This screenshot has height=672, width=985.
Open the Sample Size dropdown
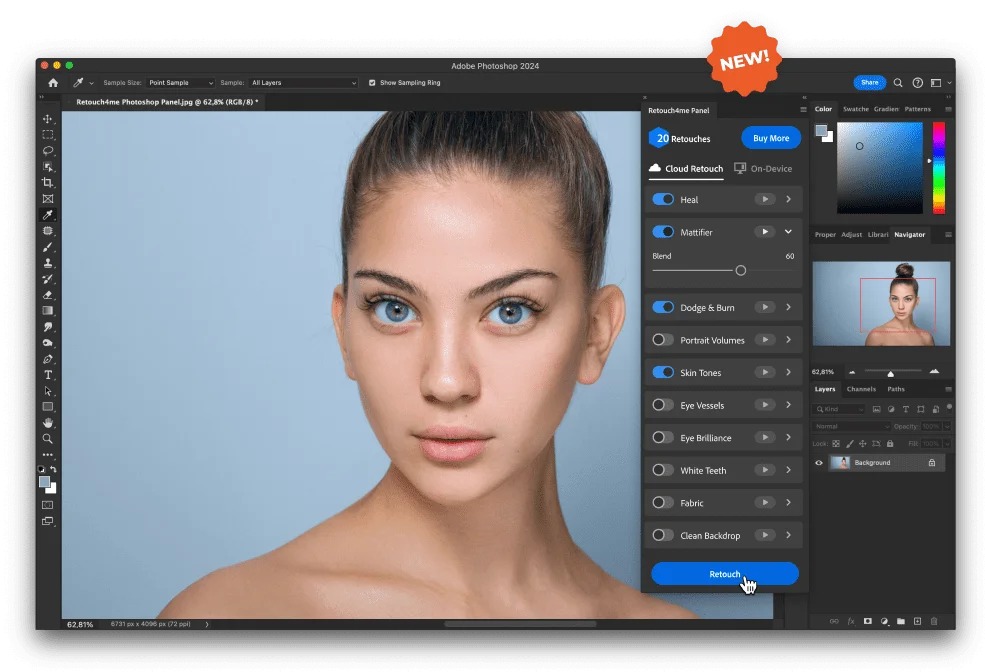[x=180, y=82]
